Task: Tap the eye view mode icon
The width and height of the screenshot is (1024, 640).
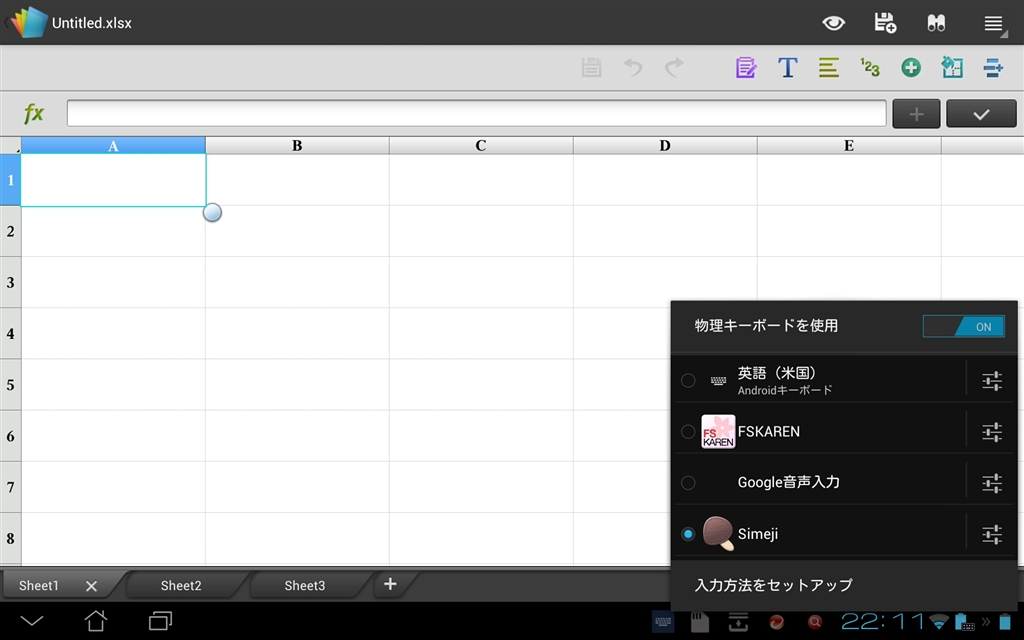Action: pyautogui.click(x=832, y=23)
